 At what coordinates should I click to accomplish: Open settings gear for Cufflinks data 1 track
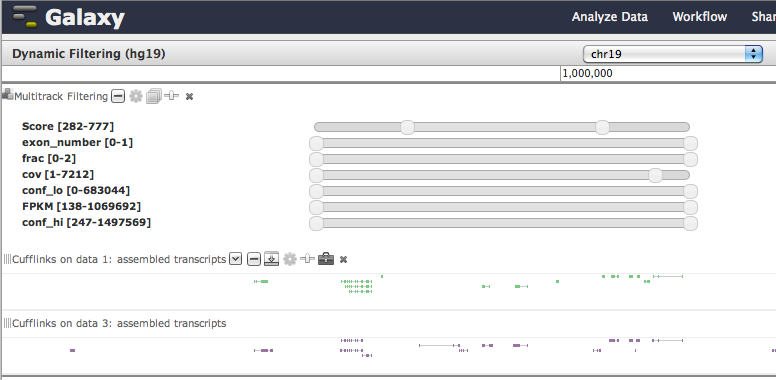290,259
